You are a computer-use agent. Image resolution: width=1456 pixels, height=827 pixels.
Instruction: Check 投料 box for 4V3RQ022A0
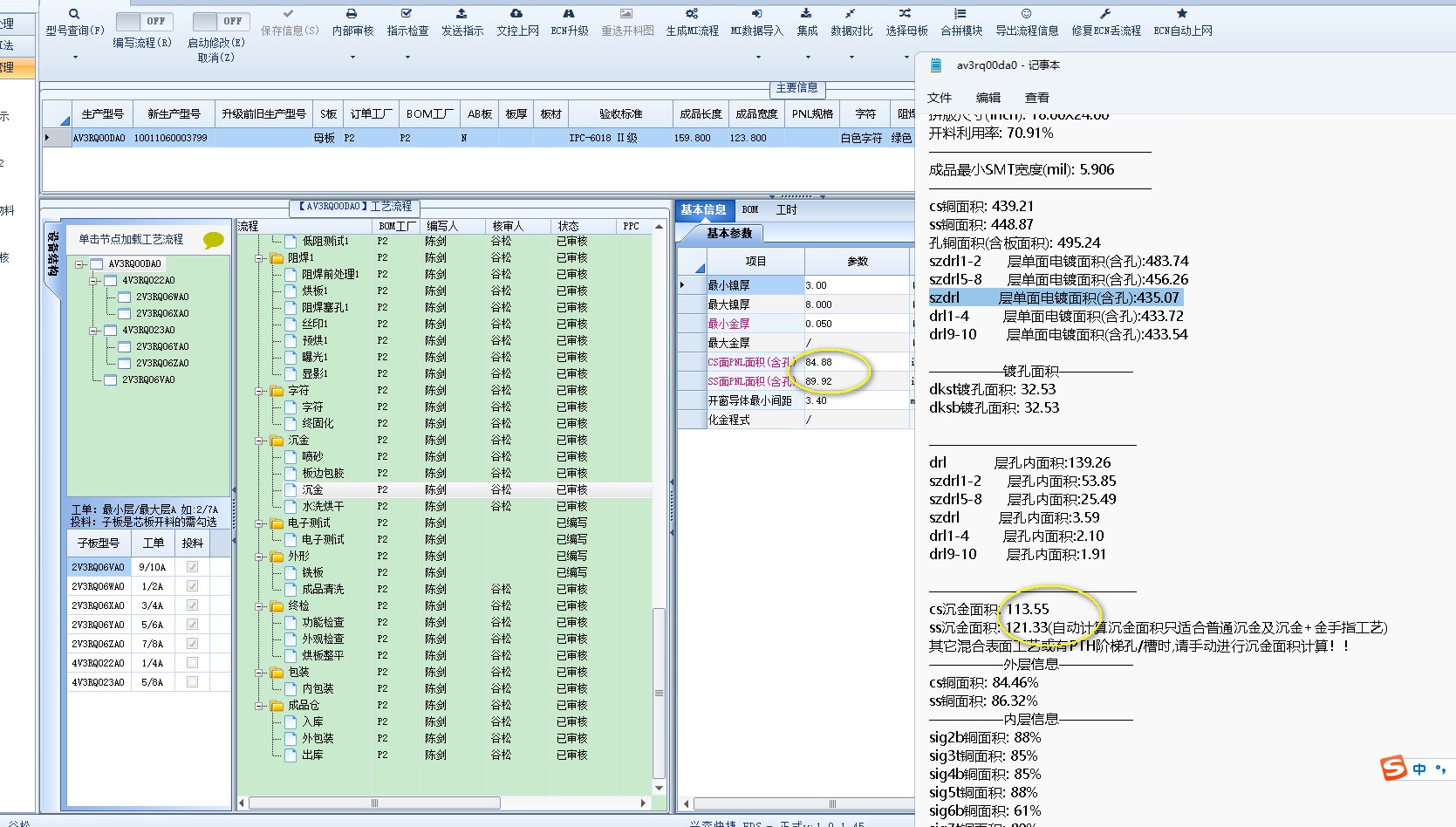pos(192,663)
